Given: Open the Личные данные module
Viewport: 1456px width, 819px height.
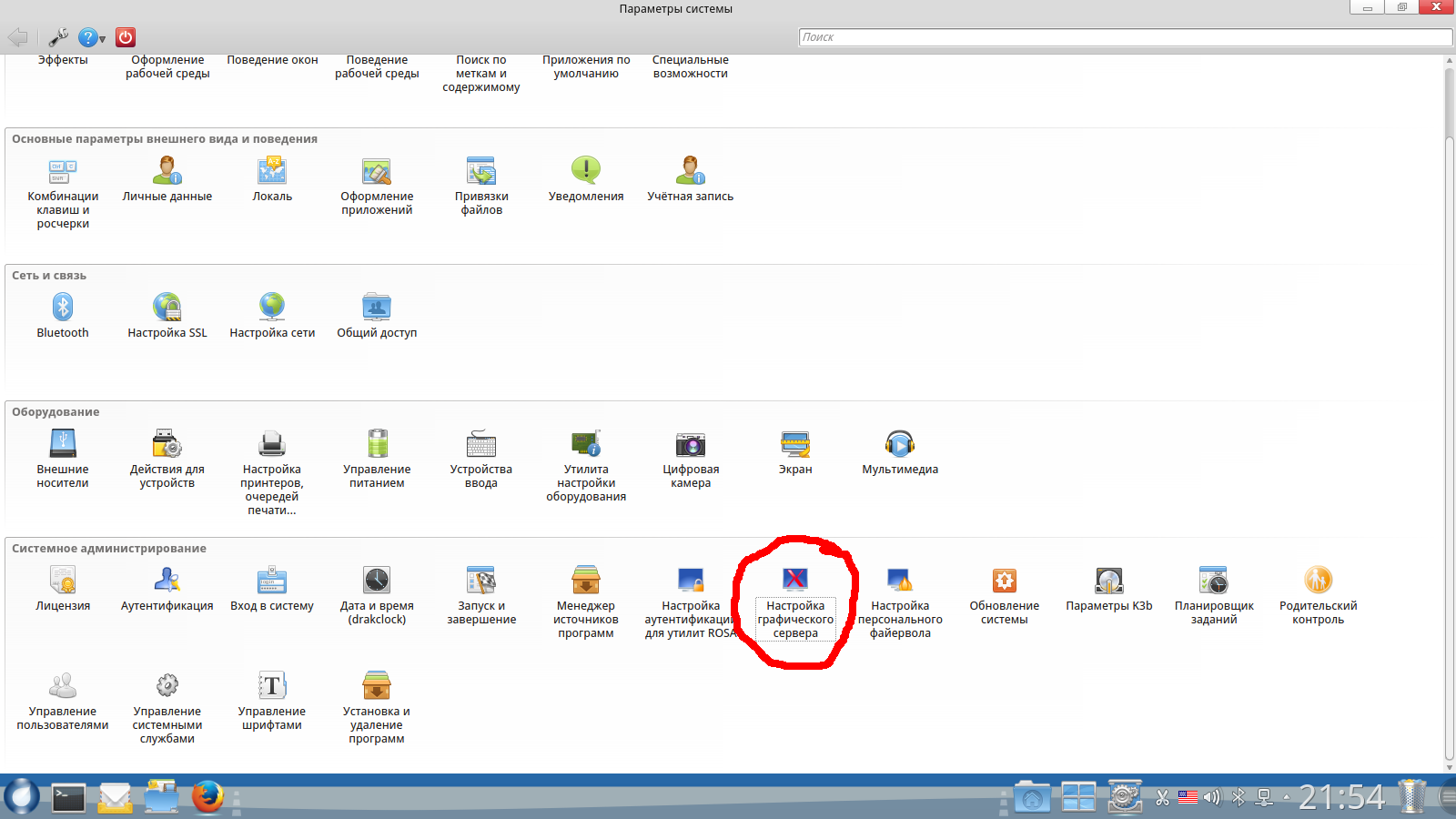Looking at the screenshot, I should point(167,180).
